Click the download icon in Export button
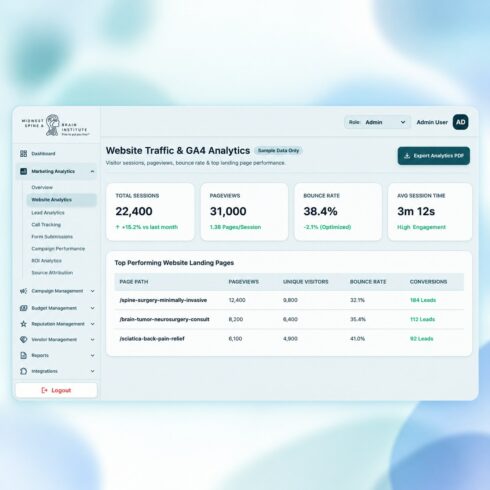The height and width of the screenshot is (490, 490). coord(407,156)
